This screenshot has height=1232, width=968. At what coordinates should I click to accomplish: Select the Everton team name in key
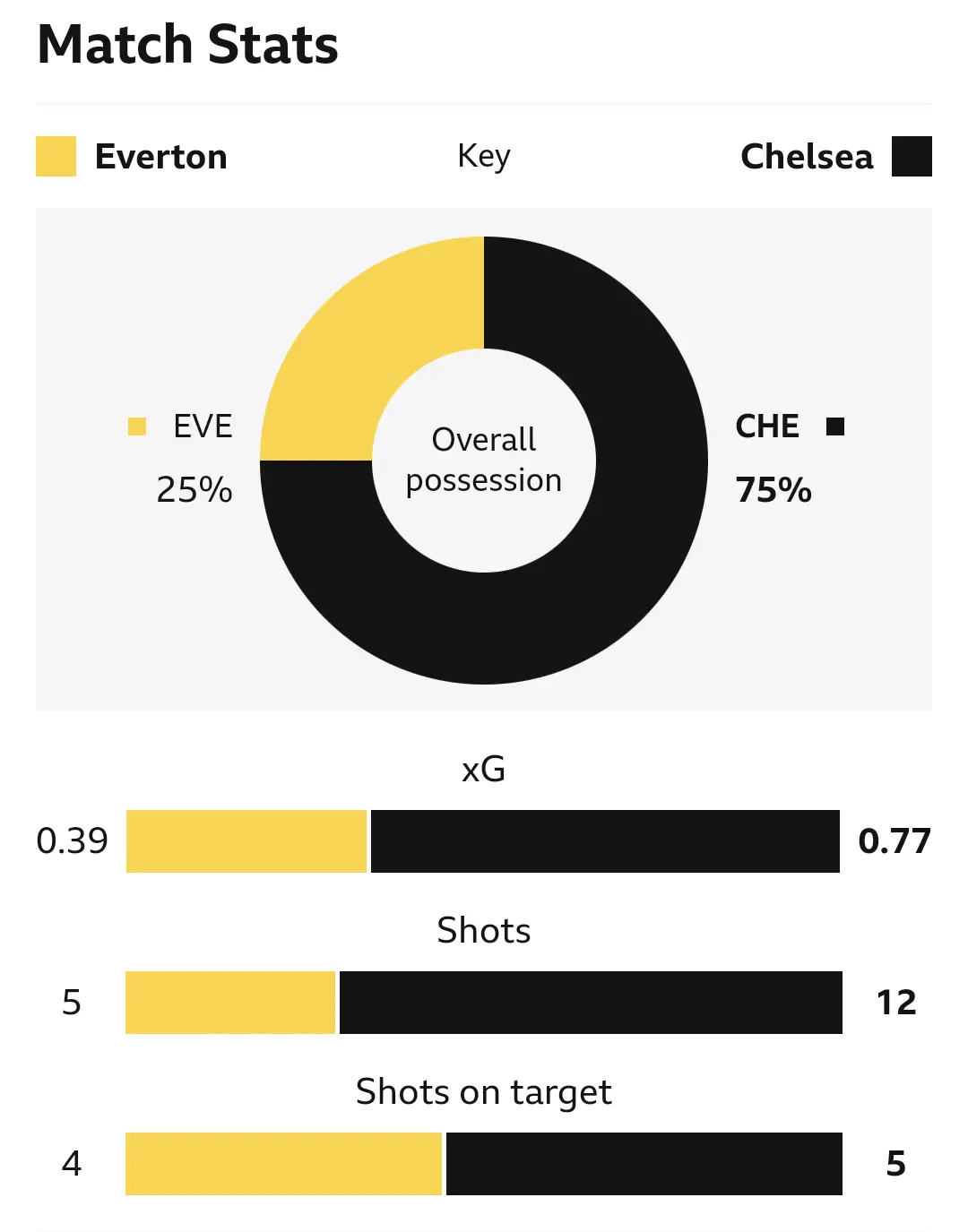pos(161,157)
